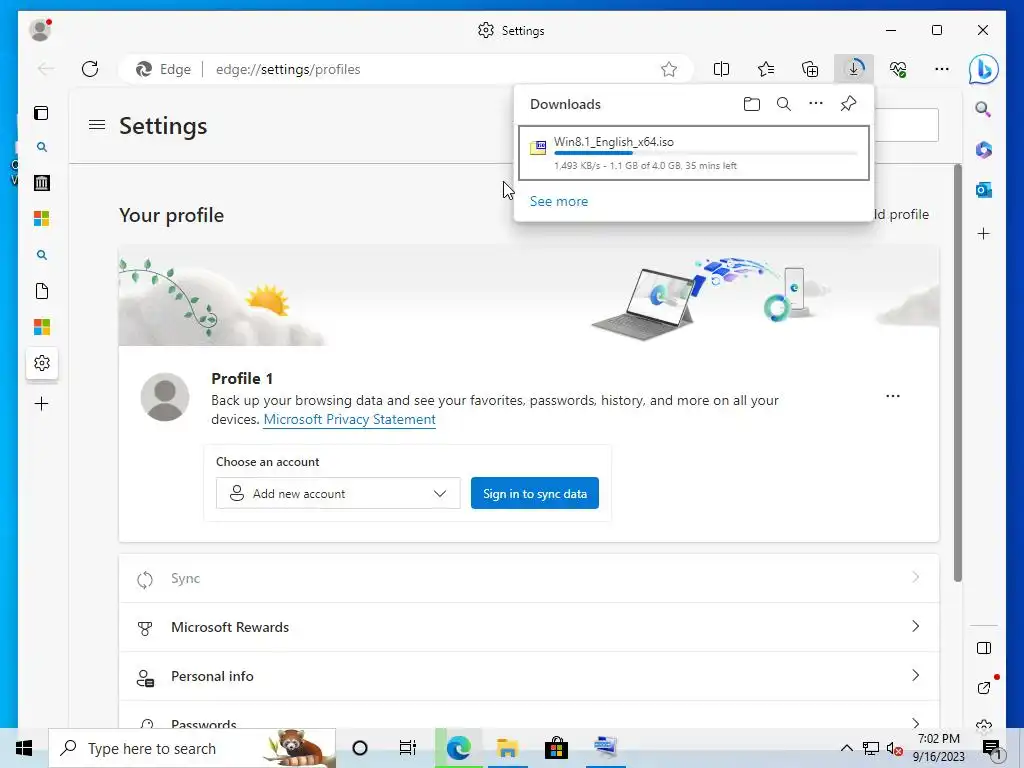Open Passwords settings row
Image resolution: width=1024 pixels, height=768 pixels.
(529, 715)
